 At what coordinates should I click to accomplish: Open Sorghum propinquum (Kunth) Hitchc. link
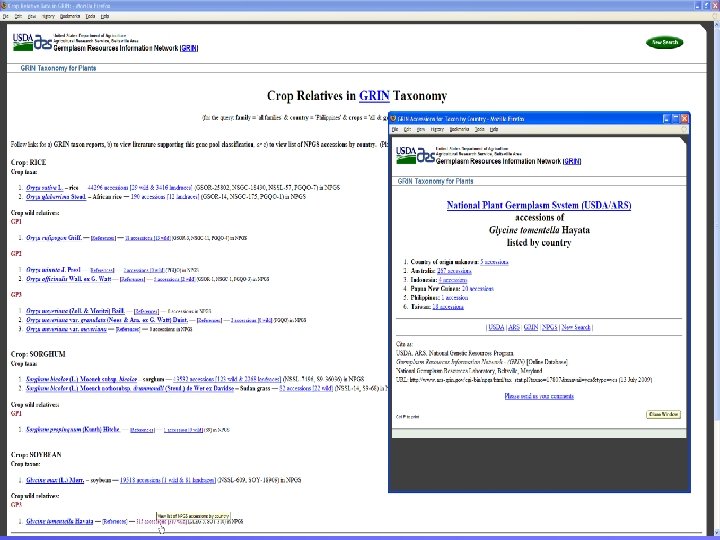coord(73,429)
